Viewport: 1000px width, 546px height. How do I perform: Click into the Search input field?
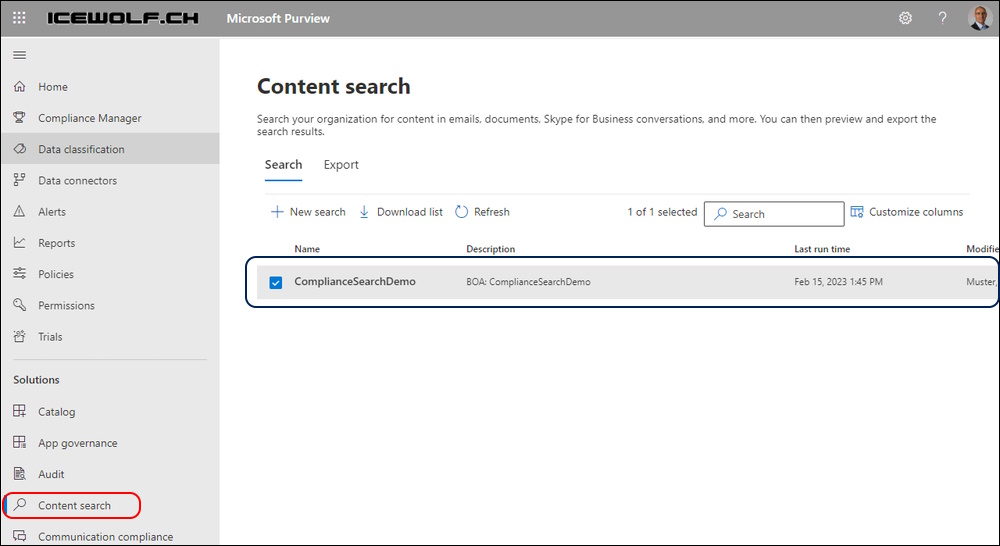click(x=774, y=214)
